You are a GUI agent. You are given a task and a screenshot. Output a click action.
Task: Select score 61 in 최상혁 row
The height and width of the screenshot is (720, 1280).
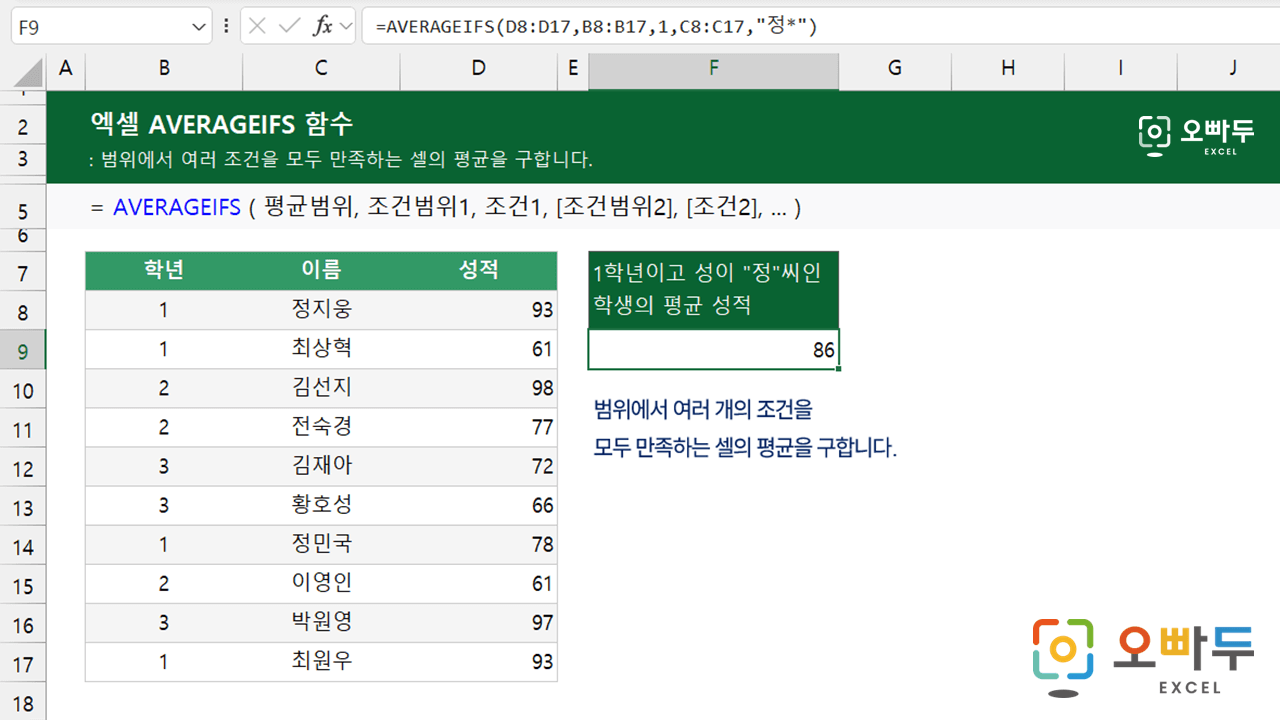click(479, 349)
